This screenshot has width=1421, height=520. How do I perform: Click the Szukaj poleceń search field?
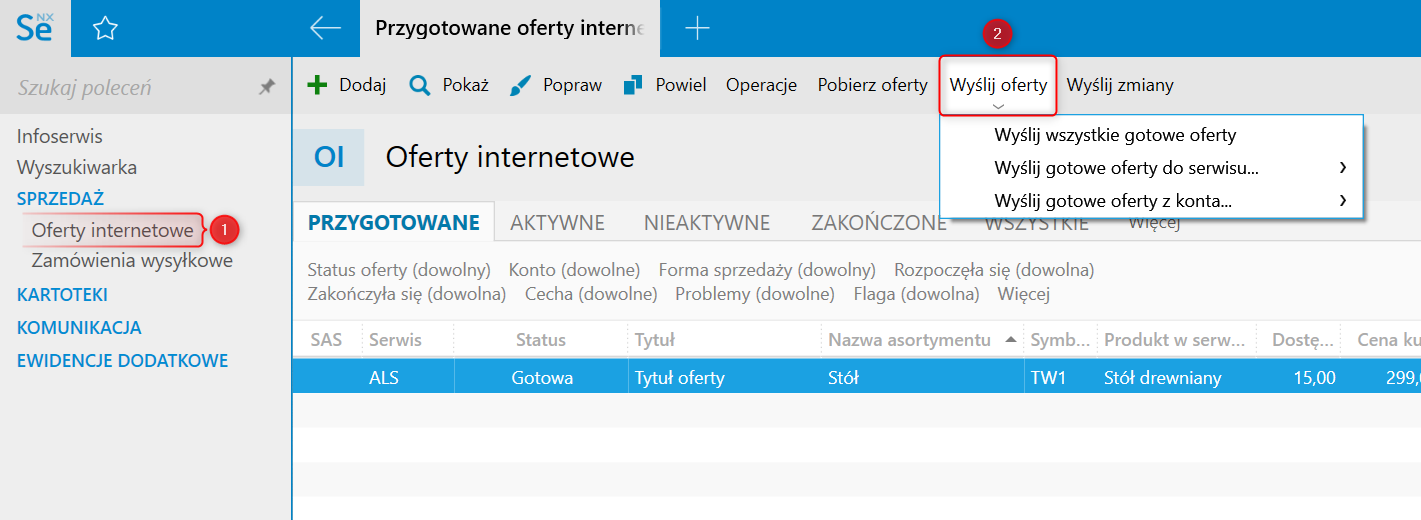(x=130, y=88)
